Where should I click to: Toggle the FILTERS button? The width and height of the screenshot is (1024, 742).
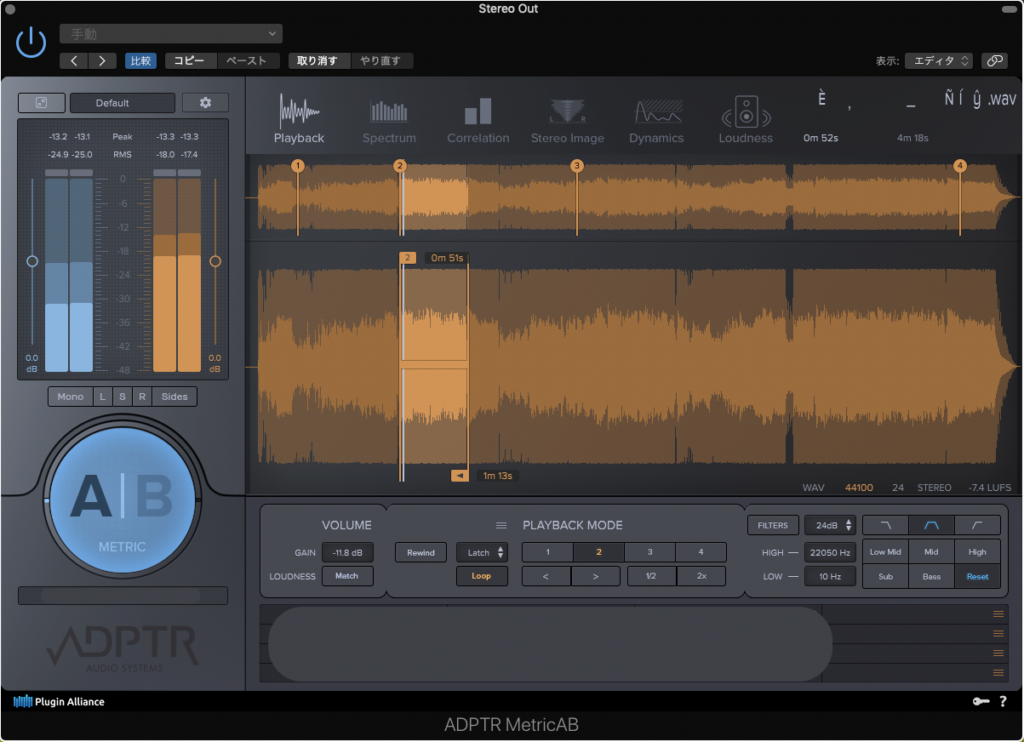(x=773, y=525)
